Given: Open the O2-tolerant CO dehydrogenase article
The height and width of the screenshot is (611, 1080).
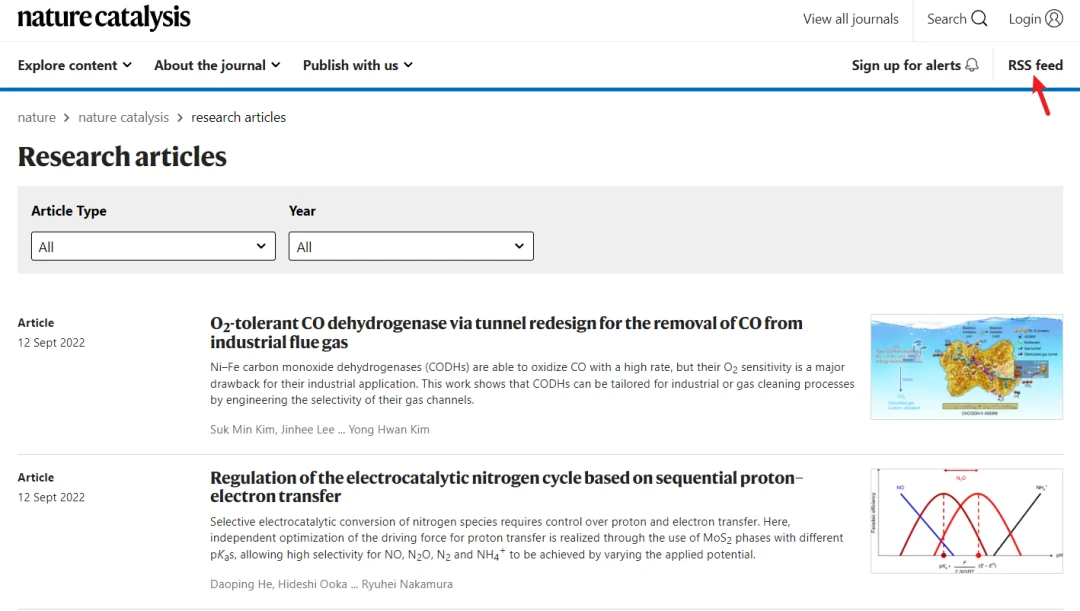Looking at the screenshot, I should pyautogui.click(x=506, y=333).
